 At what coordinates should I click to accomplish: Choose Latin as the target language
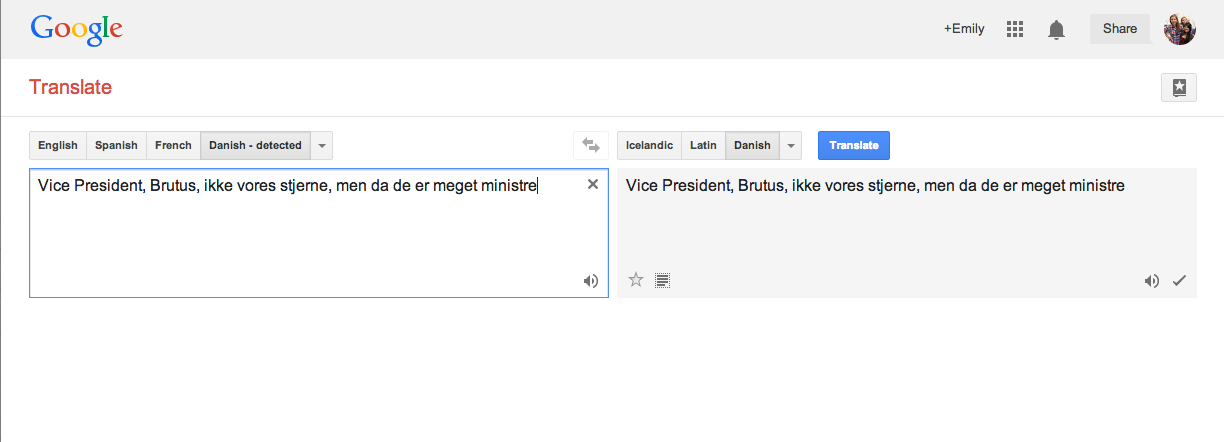click(x=703, y=145)
